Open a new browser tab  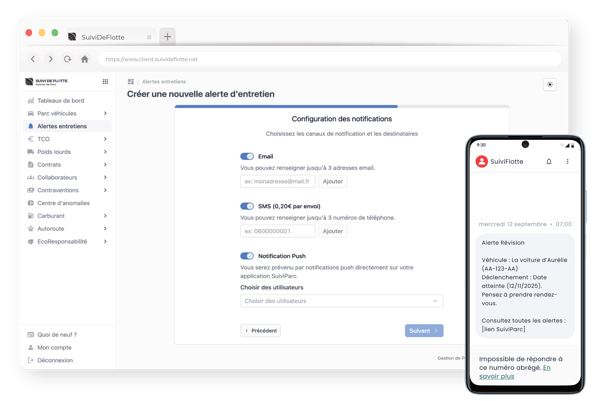[167, 37]
